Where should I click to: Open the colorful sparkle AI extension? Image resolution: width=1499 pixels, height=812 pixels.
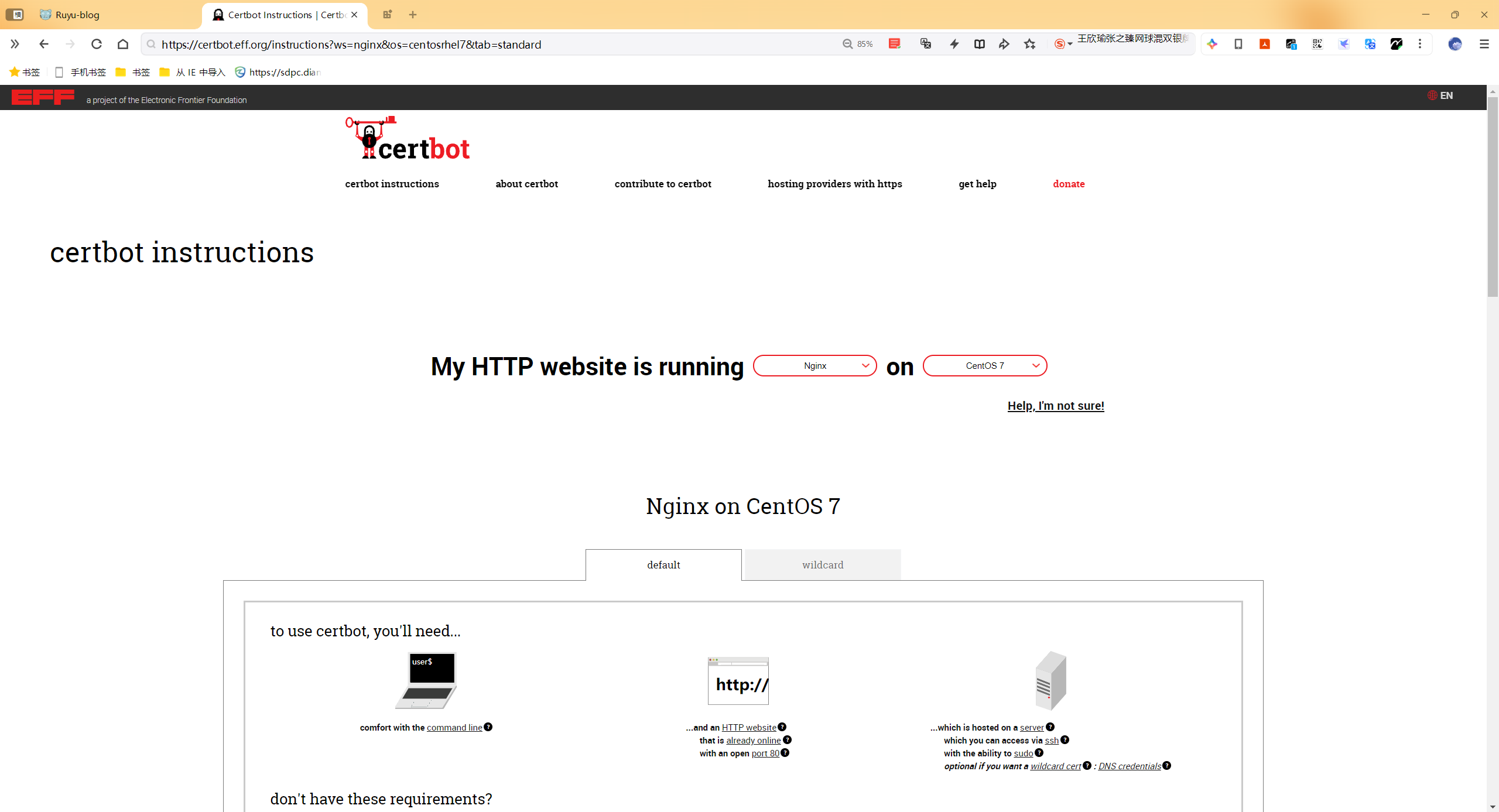point(1212,44)
